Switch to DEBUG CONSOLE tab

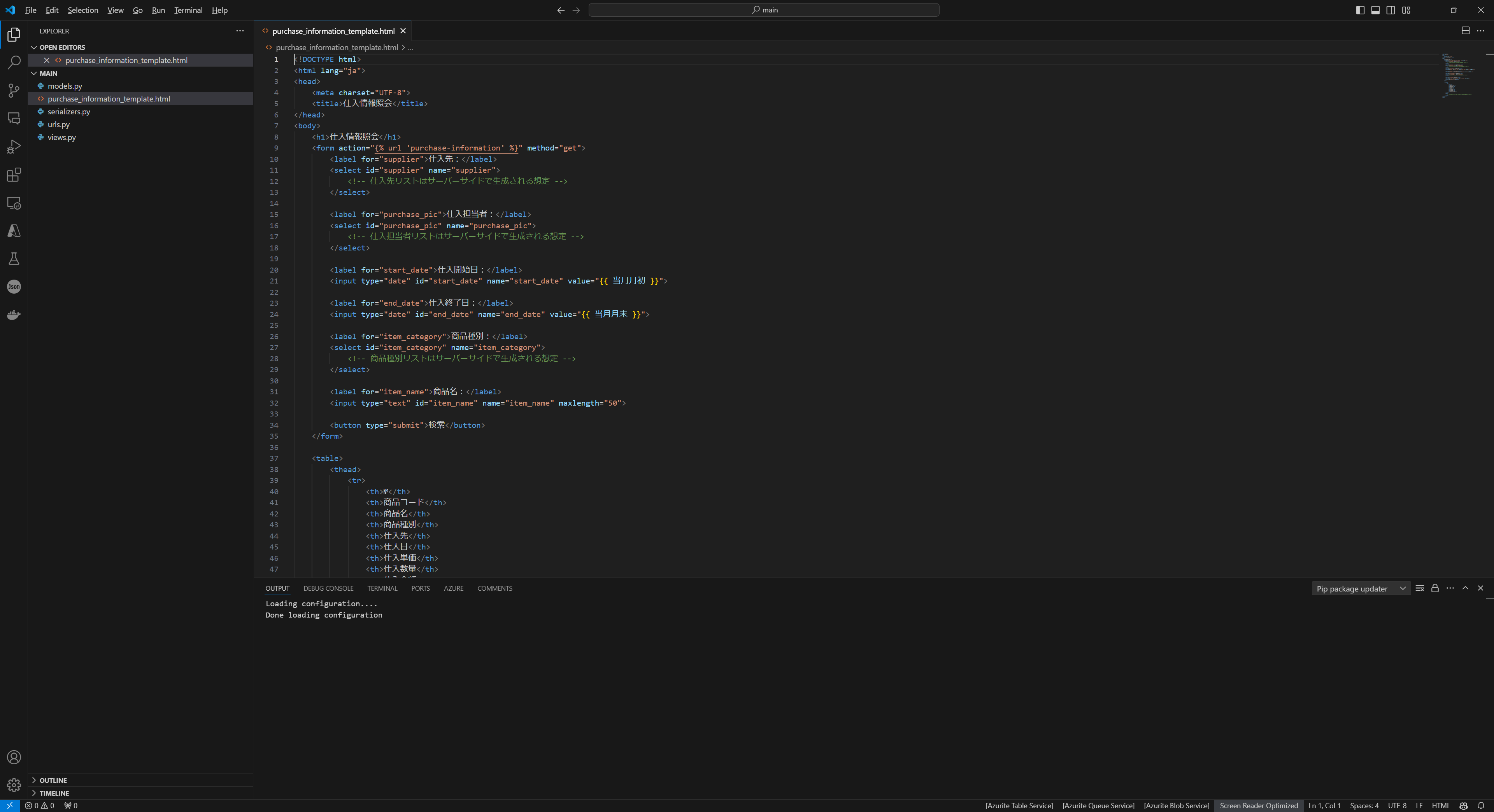coord(328,588)
